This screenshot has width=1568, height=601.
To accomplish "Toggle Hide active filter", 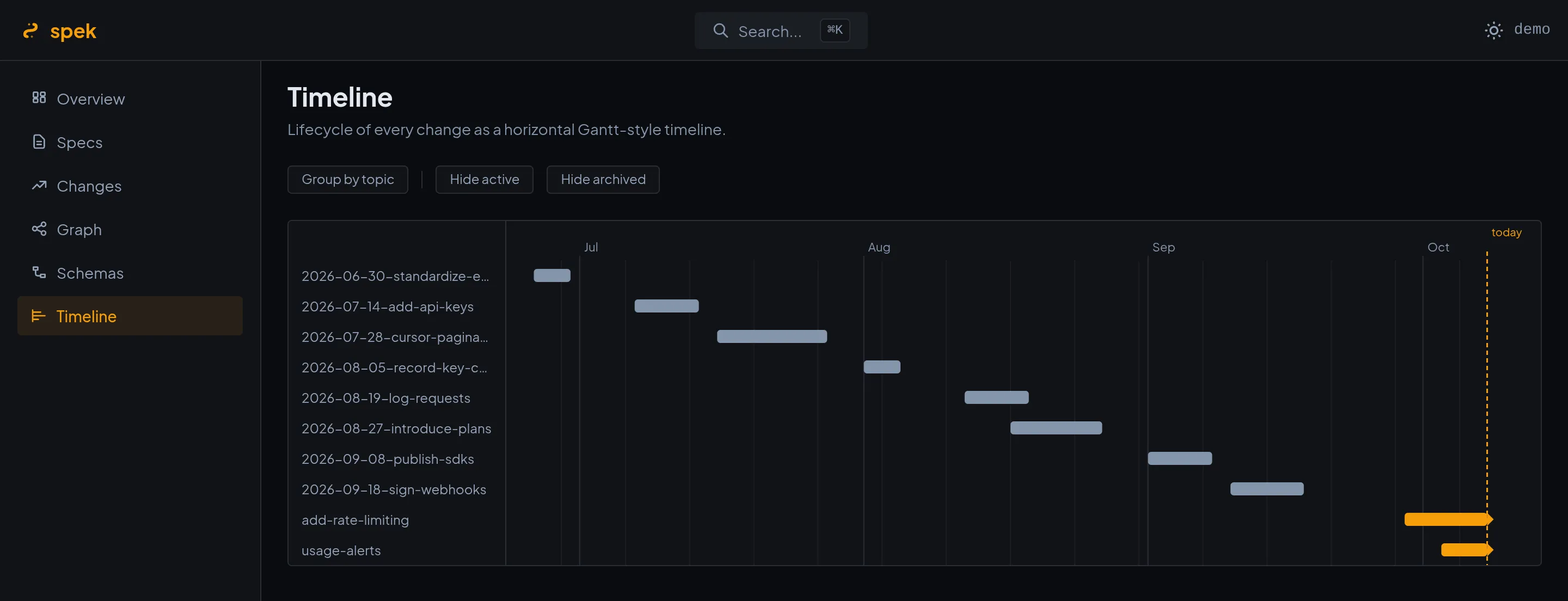I will tap(484, 180).
